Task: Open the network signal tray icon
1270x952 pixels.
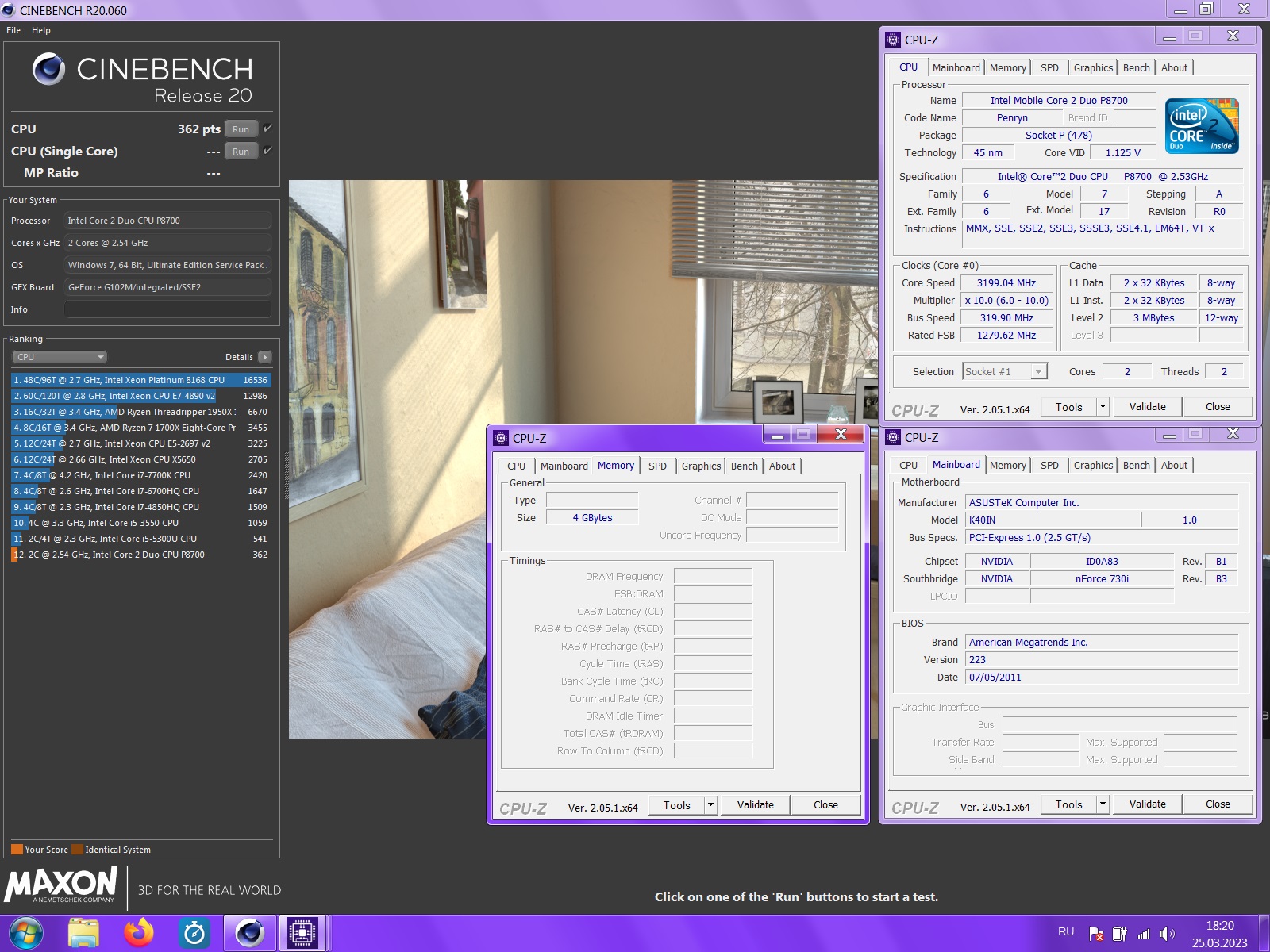Action: (1144, 934)
